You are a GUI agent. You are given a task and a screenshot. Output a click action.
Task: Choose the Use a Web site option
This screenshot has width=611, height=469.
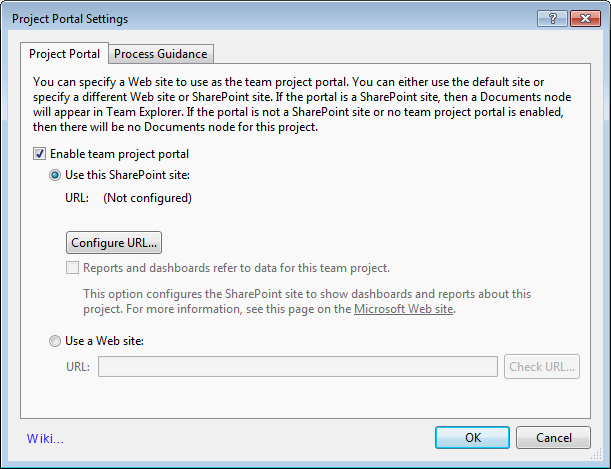(56, 341)
